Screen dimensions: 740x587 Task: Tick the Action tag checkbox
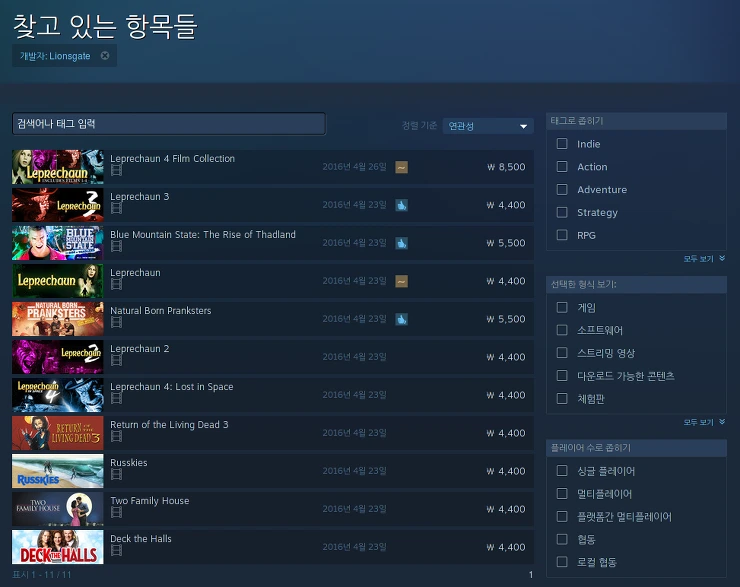tap(562, 167)
